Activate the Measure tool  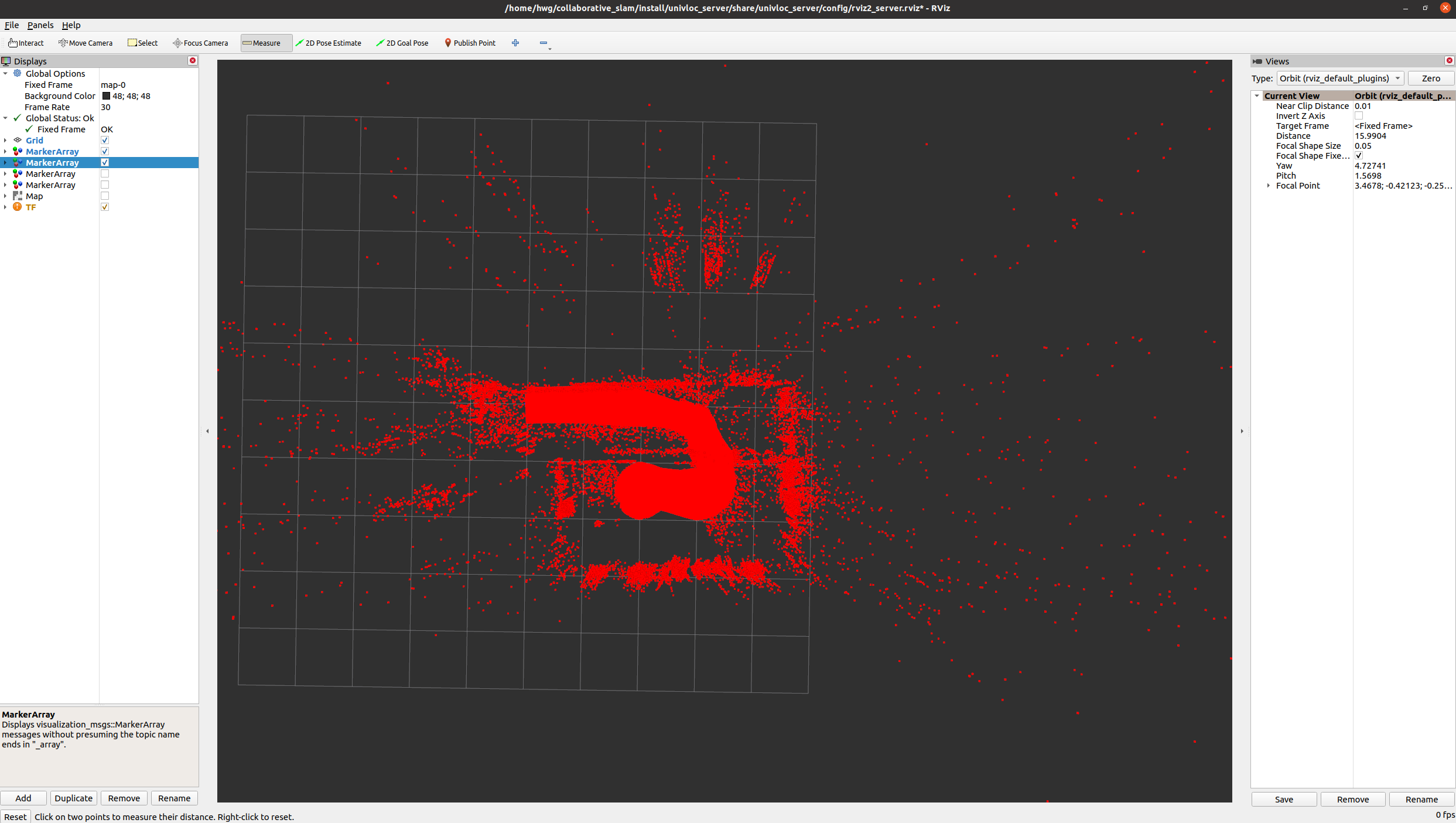tap(265, 43)
